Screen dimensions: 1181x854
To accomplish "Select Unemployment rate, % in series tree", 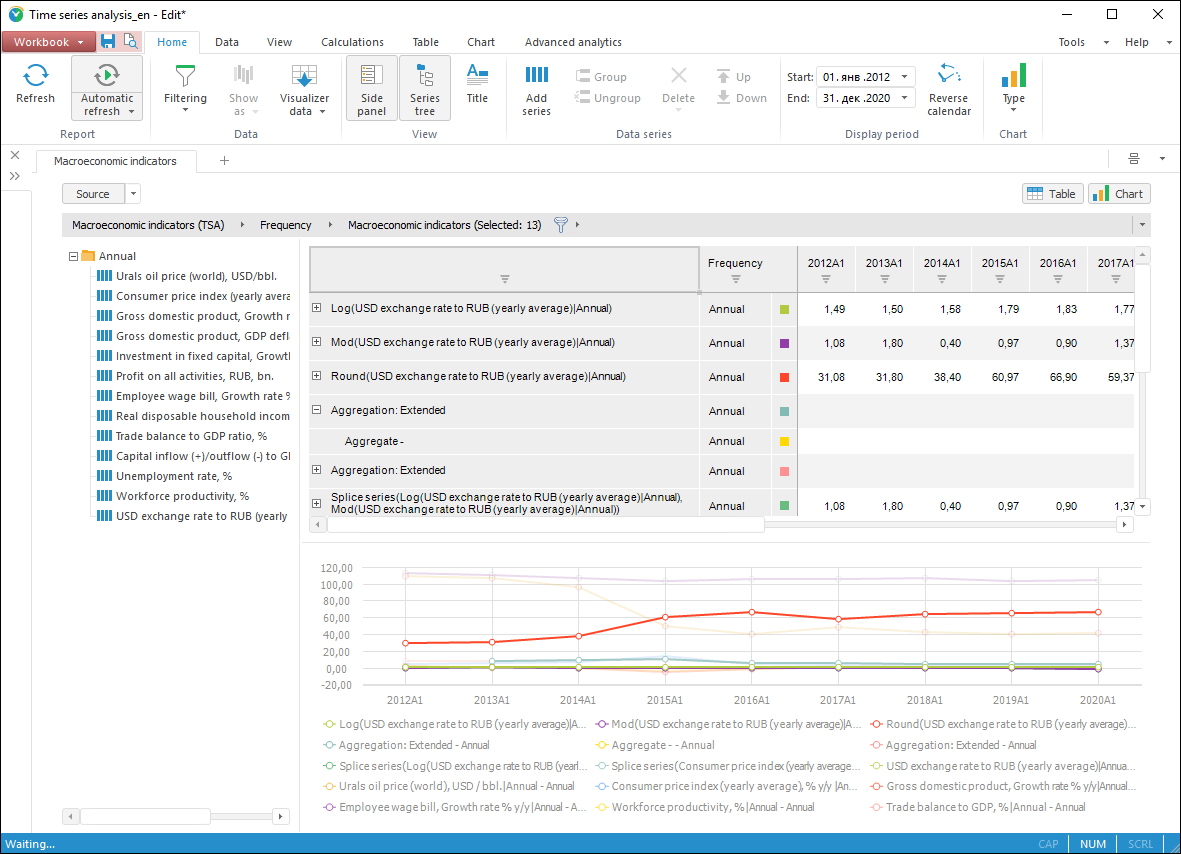I will [x=173, y=476].
